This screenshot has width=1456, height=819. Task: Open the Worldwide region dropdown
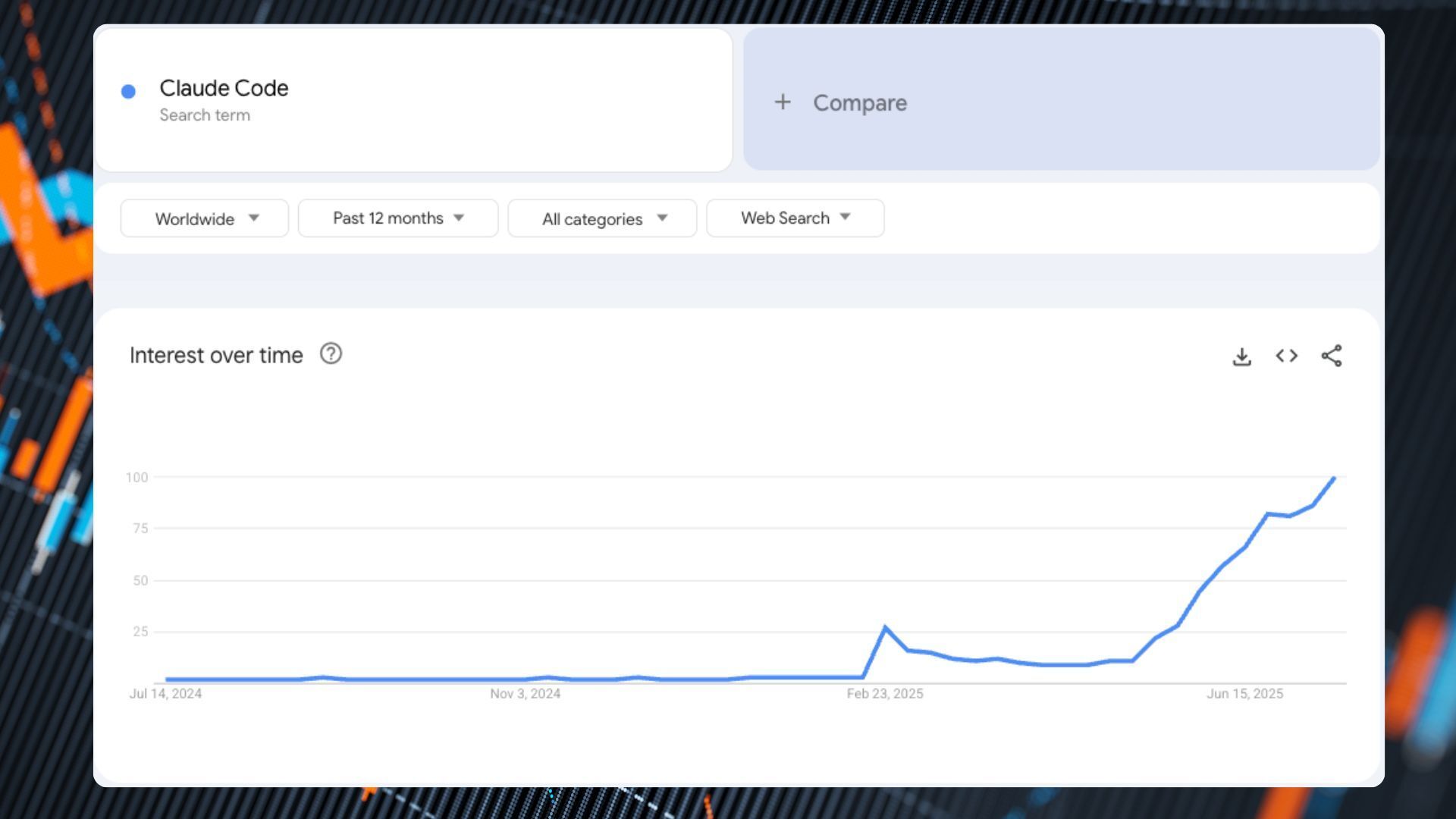pos(205,218)
